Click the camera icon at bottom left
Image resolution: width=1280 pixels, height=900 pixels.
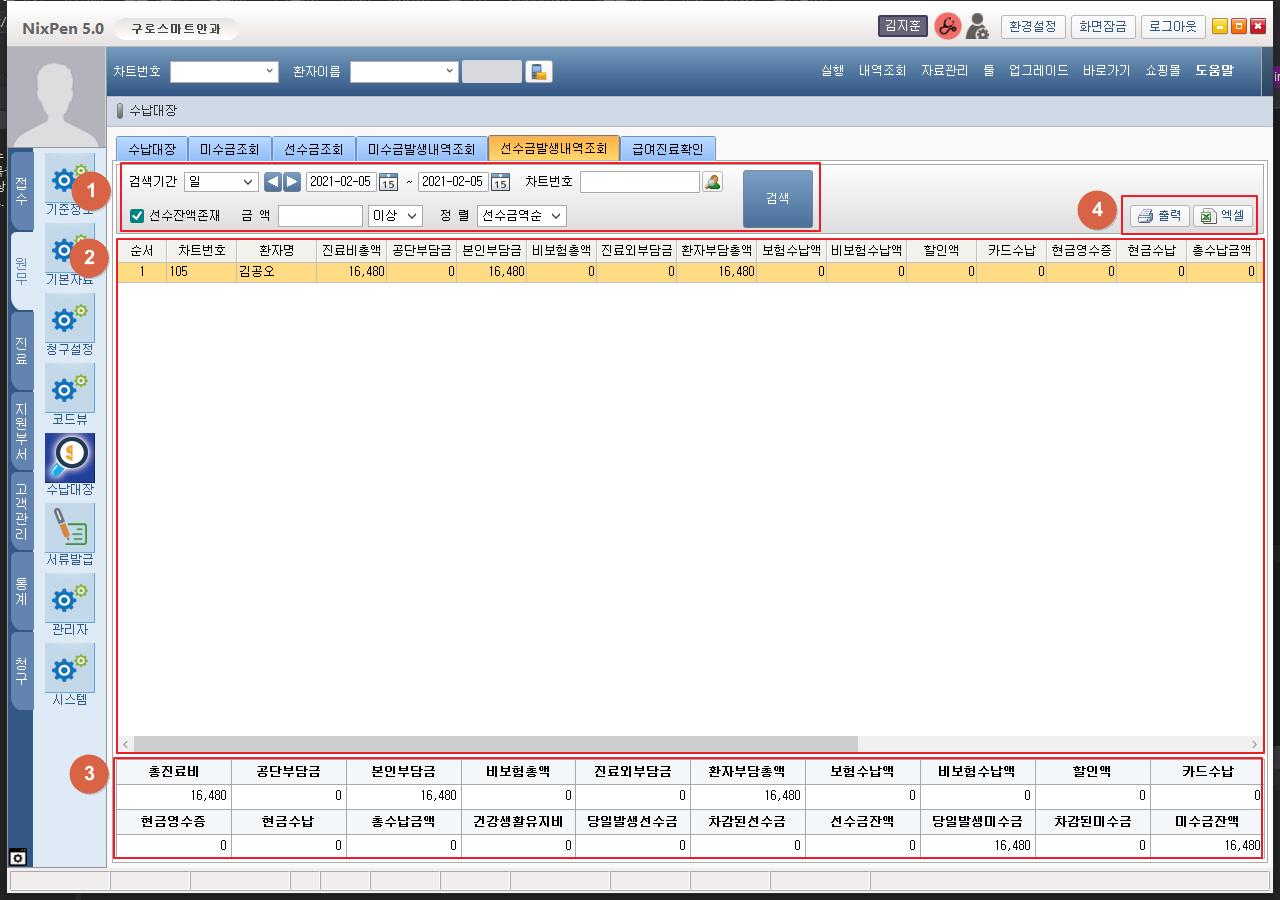pyautogui.click(x=18, y=857)
